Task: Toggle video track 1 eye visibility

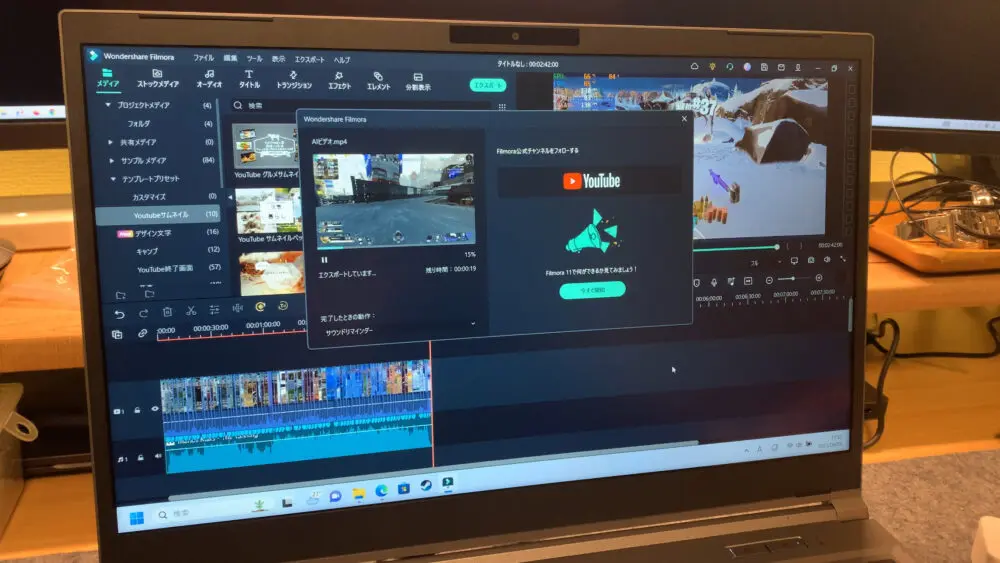Action: tap(154, 409)
